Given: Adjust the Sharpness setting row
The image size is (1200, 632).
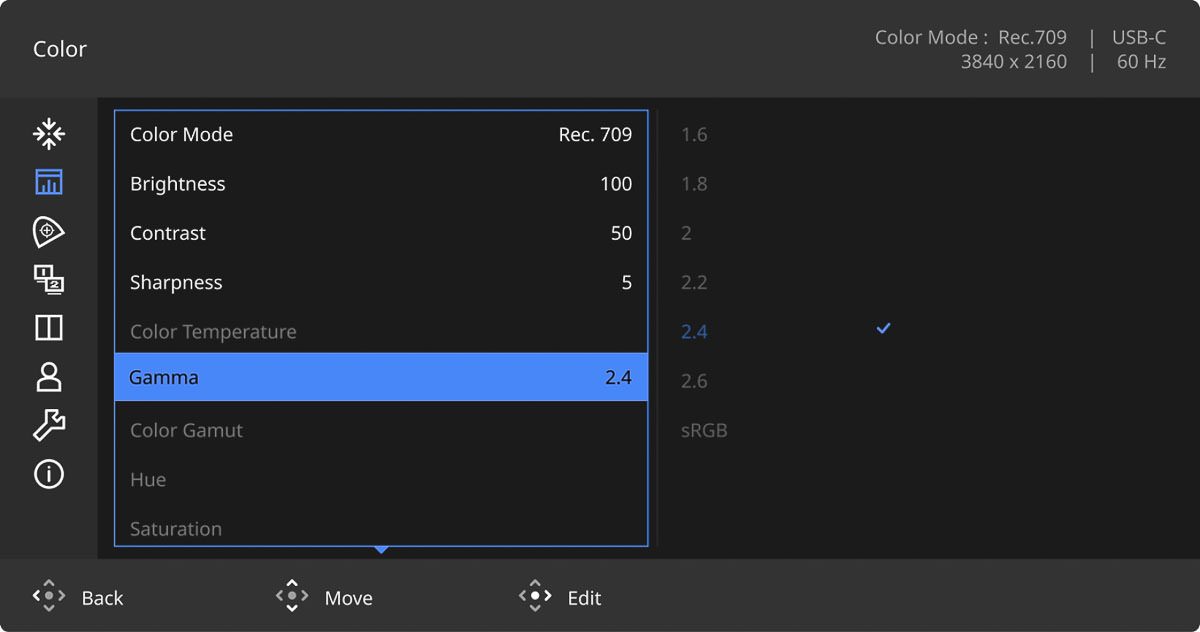Looking at the screenshot, I should [x=381, y=283].
